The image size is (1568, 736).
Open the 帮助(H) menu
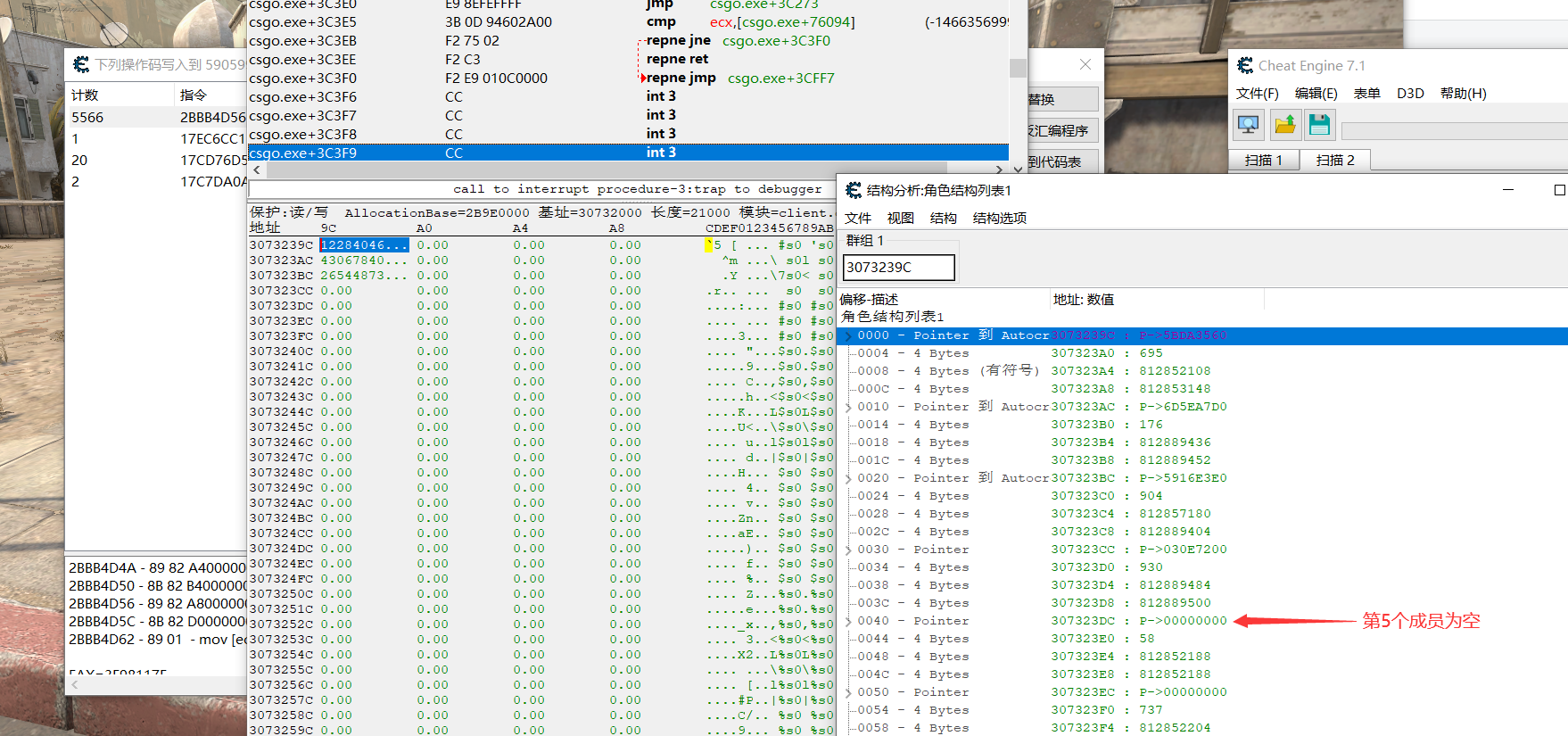coord(1463,94)
